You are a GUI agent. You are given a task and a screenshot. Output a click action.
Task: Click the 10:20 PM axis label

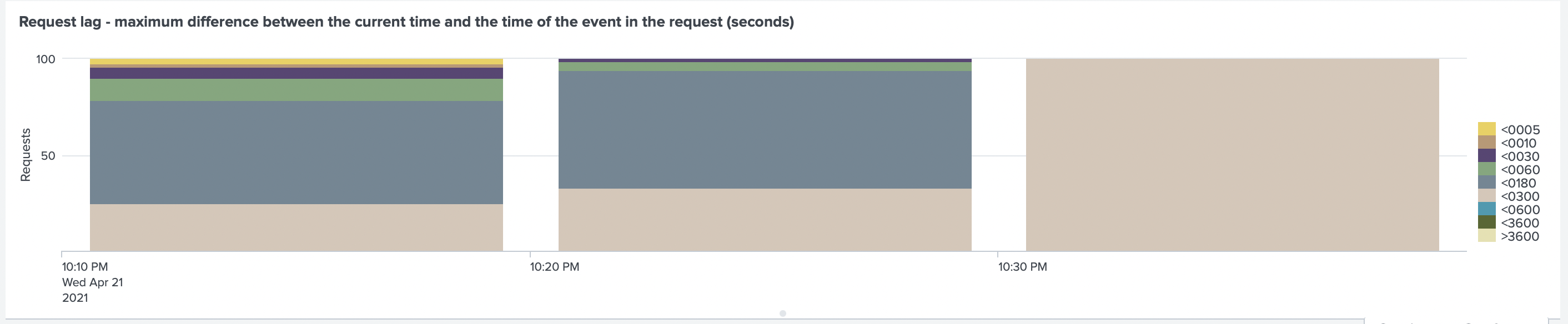555,267
